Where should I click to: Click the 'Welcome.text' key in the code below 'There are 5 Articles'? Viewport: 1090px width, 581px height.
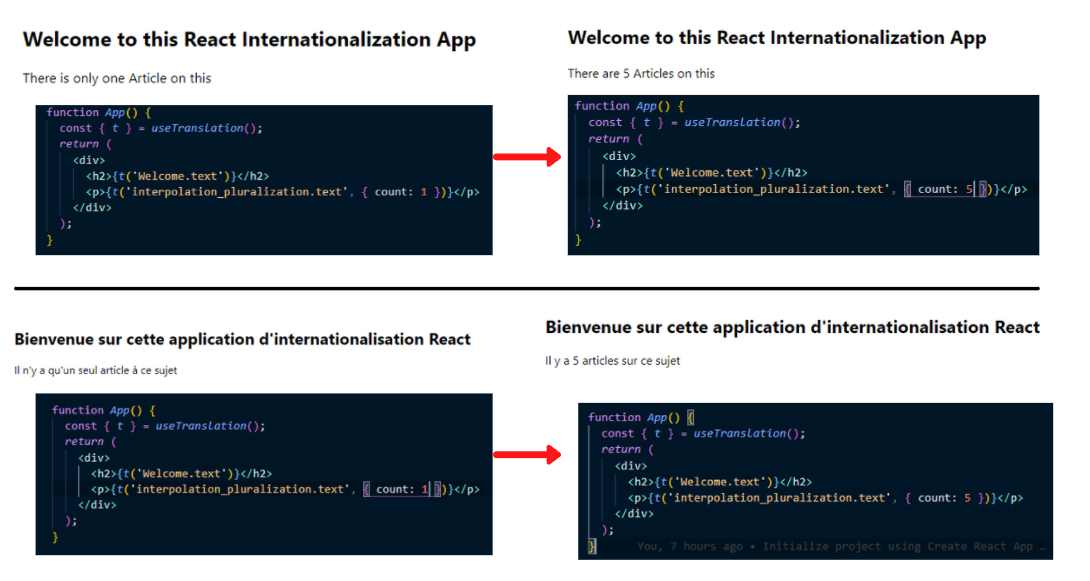[x=713, y=172]
